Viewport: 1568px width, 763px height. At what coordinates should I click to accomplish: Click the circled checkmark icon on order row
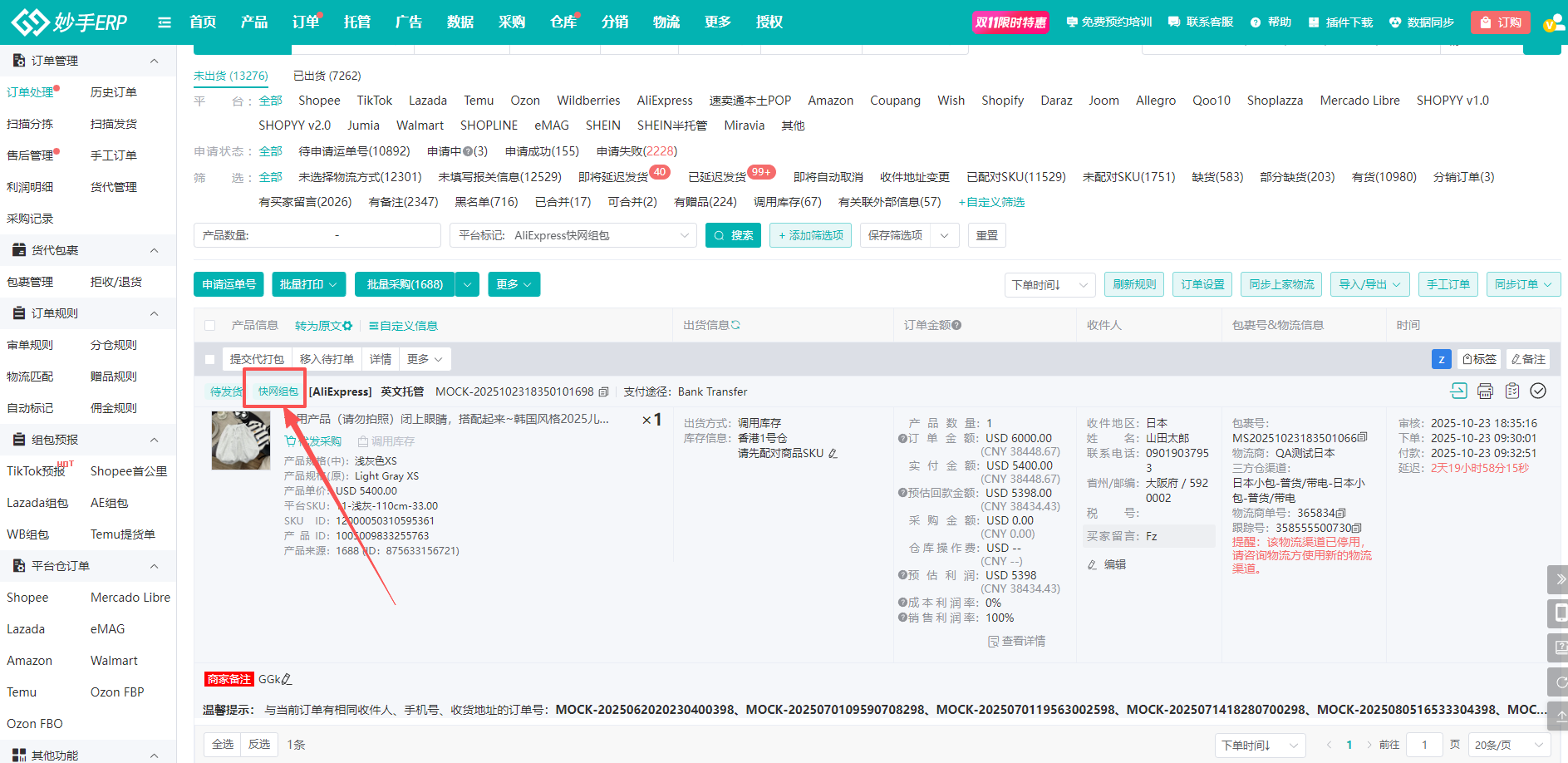click(x=1538, y=391)
